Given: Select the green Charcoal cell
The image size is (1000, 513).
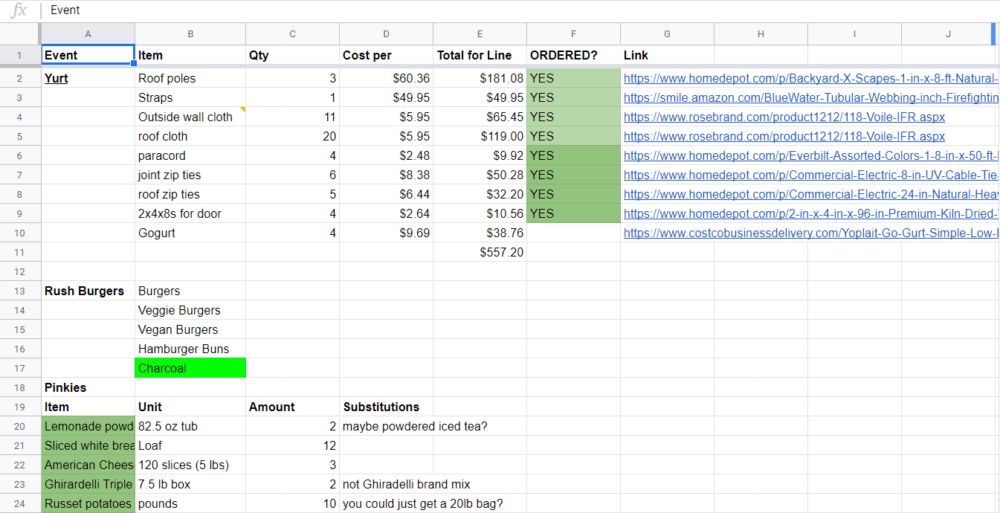Looking at the screenshot, I should tap(190, 368).
